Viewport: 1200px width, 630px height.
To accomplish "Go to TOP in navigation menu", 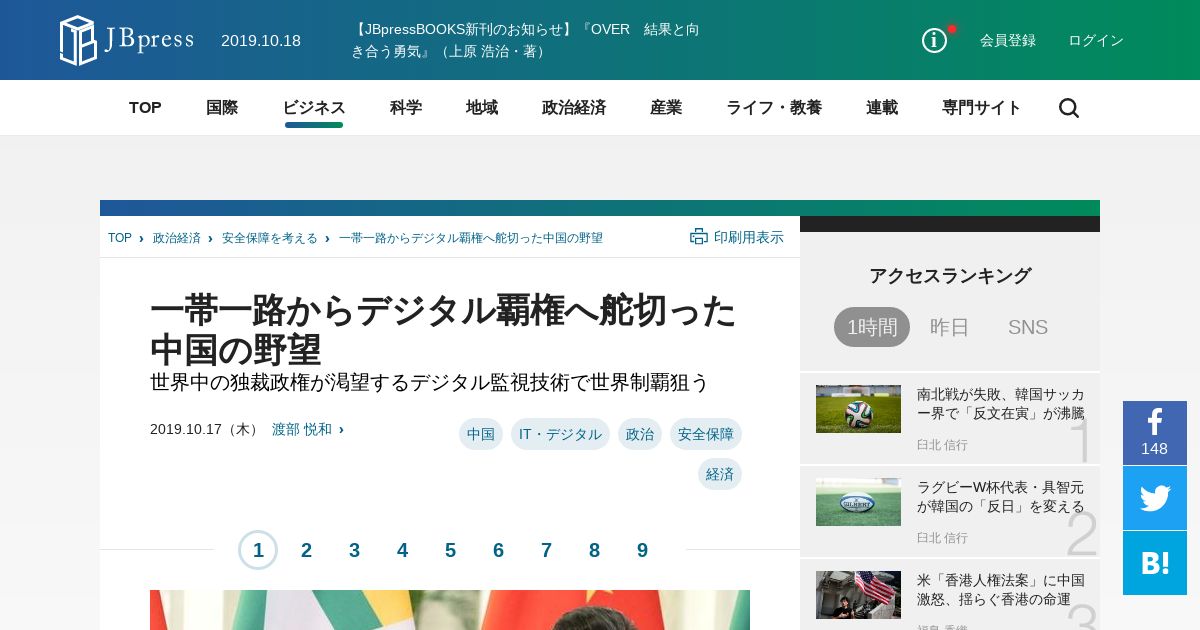I will [145, 108].
